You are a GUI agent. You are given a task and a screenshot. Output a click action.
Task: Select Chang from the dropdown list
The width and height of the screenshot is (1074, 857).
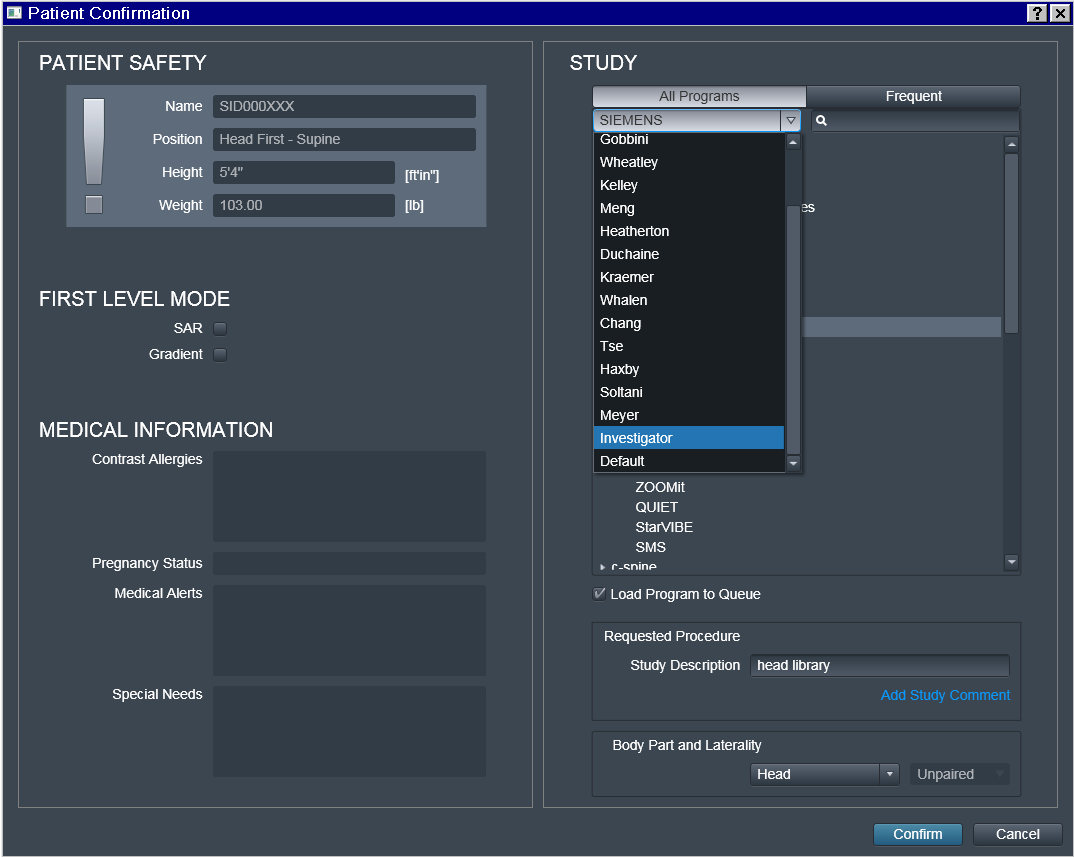[x=688, y=323]
